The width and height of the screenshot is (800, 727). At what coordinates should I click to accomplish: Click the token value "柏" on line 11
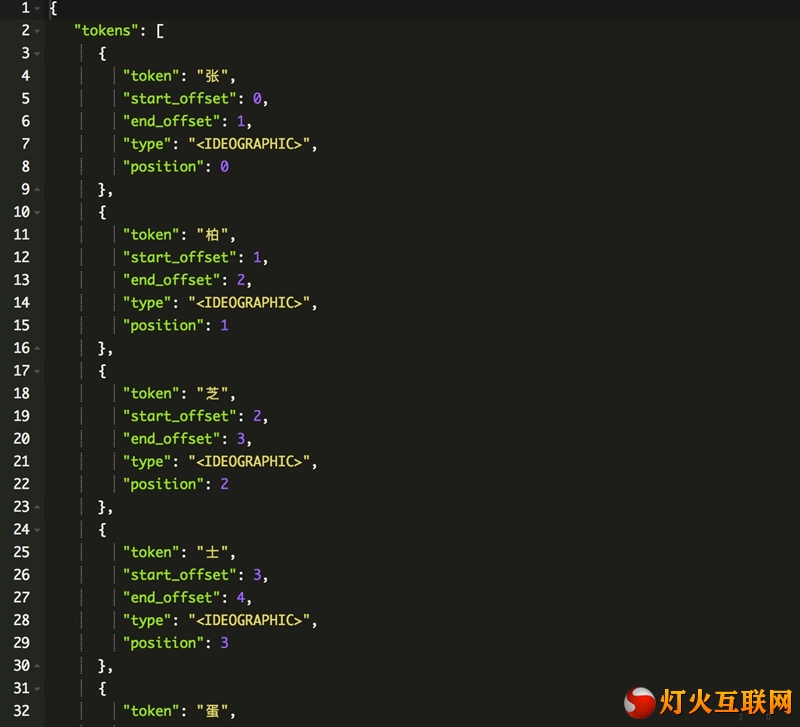[212, 235]
